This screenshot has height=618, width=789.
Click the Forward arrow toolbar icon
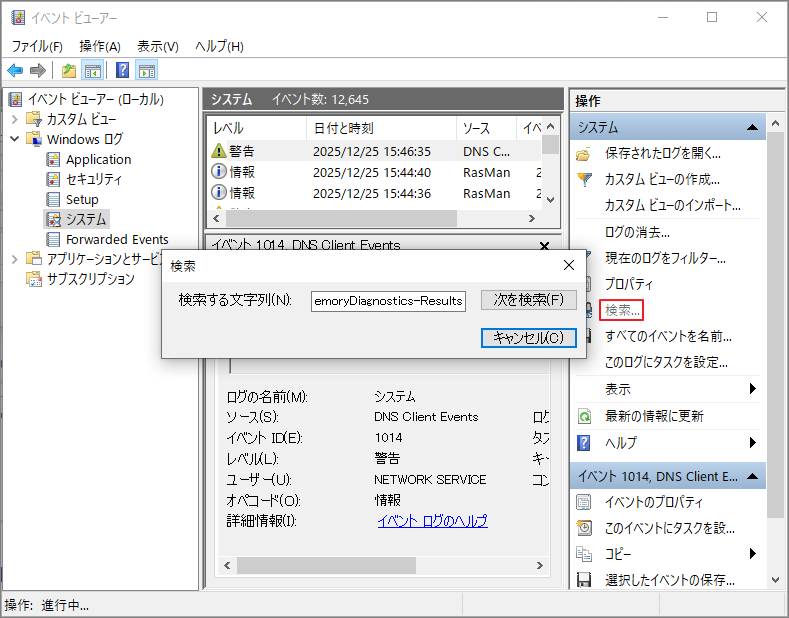pyautogui.click(x=38, y=70)
